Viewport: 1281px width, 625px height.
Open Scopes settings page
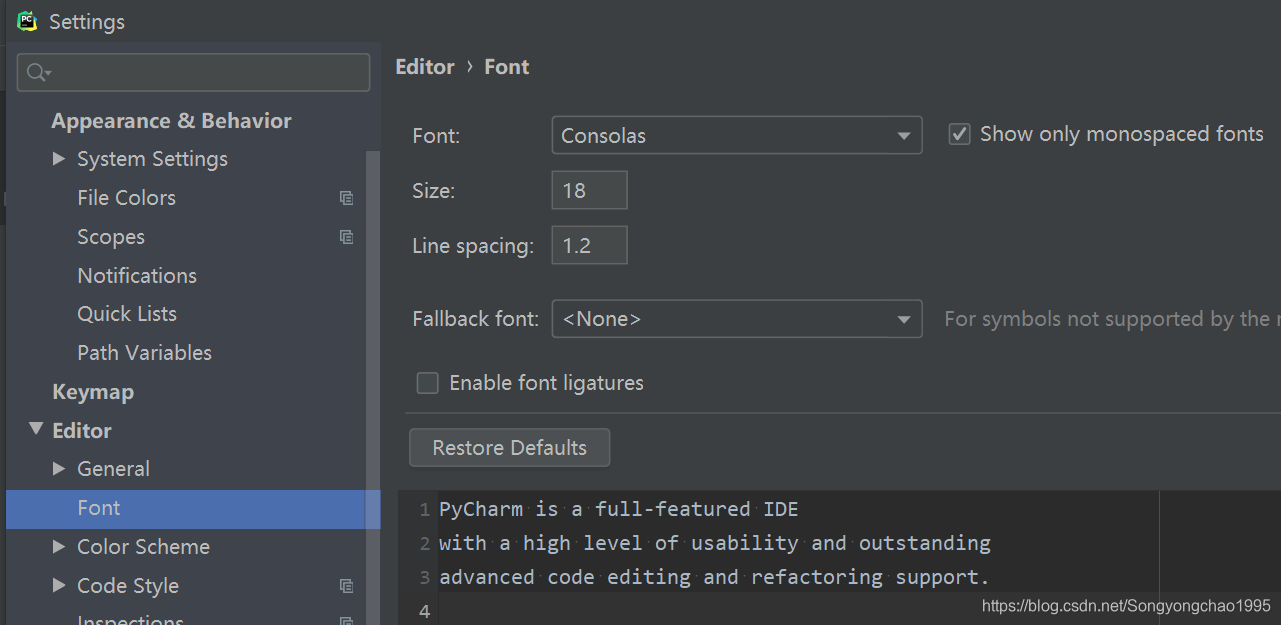coord(111,237)
